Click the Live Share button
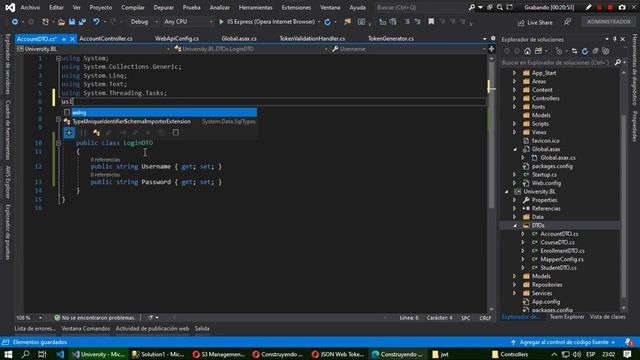Image resolution: width=640 pixels, height=360 pixels. tap(535, 22)
